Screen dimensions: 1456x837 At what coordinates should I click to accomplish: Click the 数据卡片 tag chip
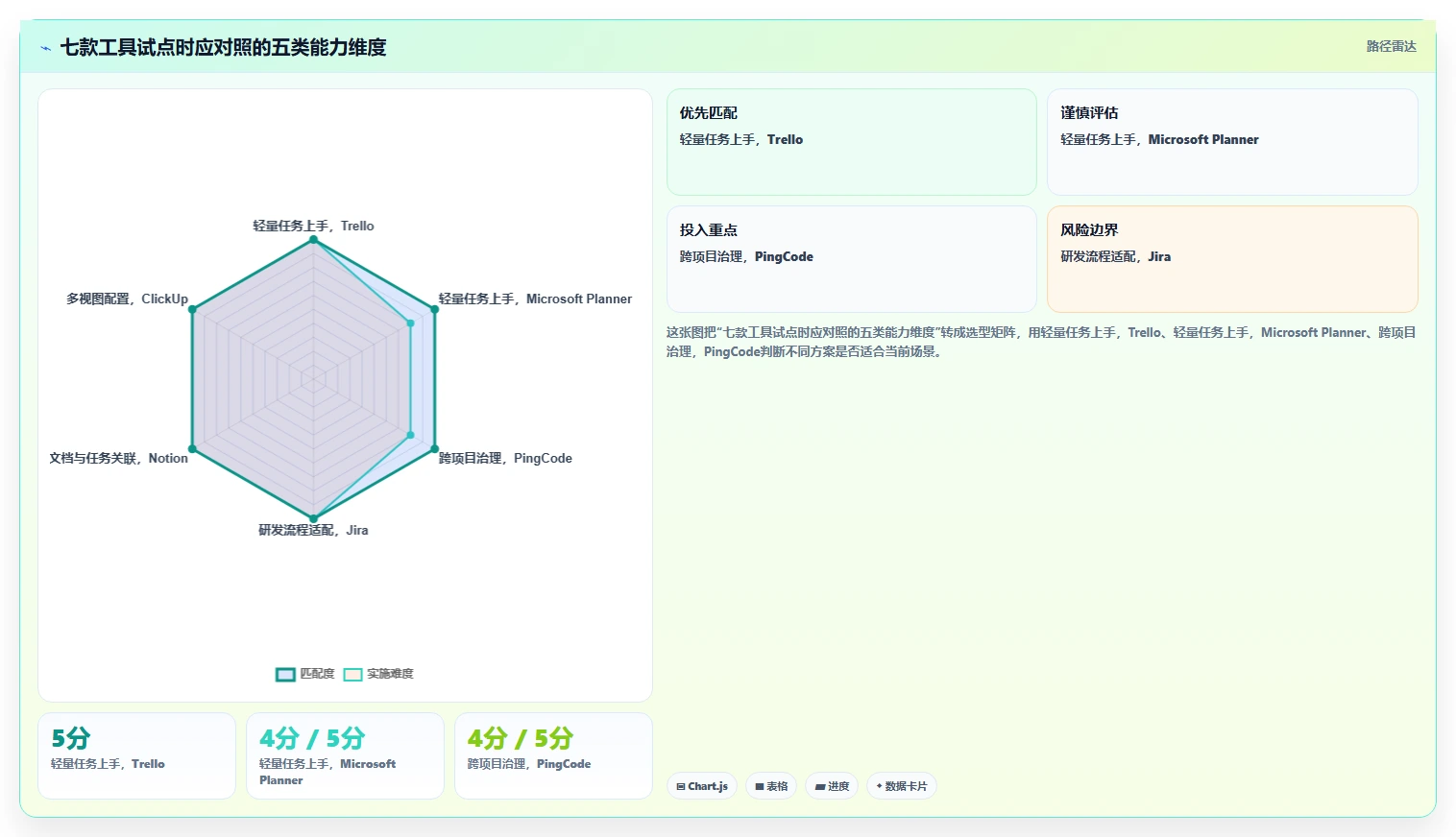(902, 786)
